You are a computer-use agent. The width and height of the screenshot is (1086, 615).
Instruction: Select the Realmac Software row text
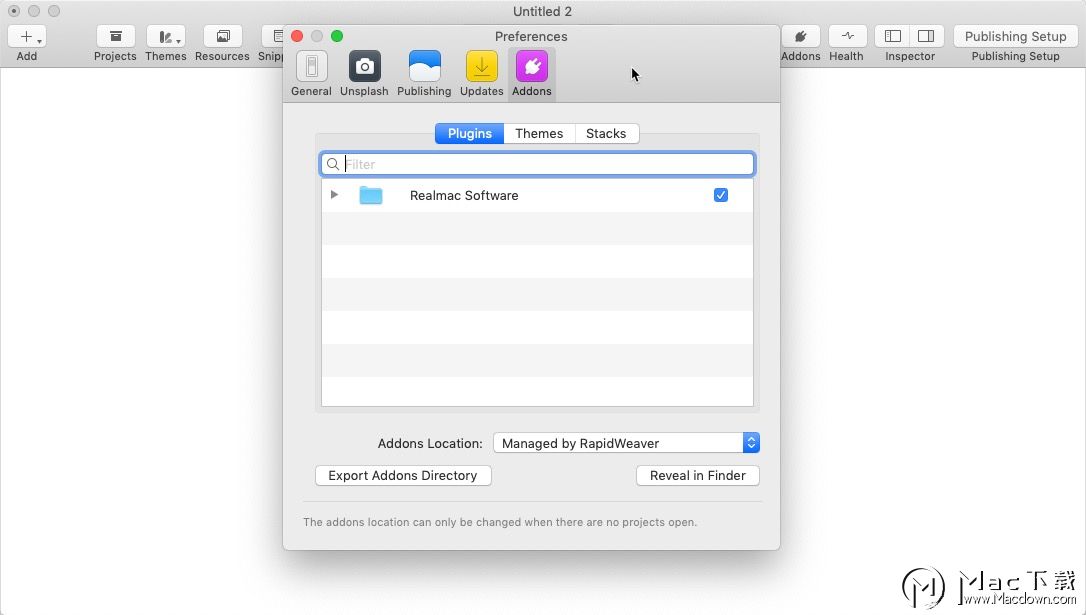pos(464,195)
